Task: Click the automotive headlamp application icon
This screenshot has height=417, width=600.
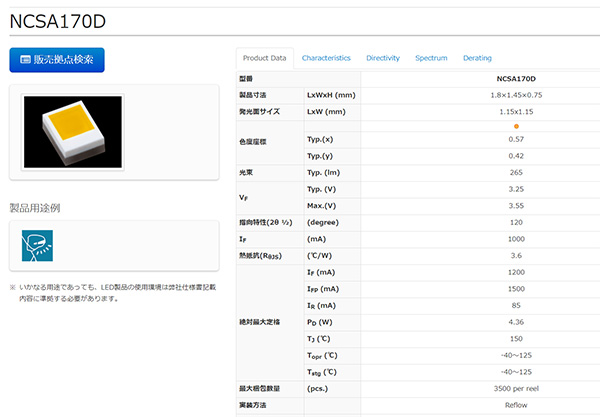Action: 37,246
